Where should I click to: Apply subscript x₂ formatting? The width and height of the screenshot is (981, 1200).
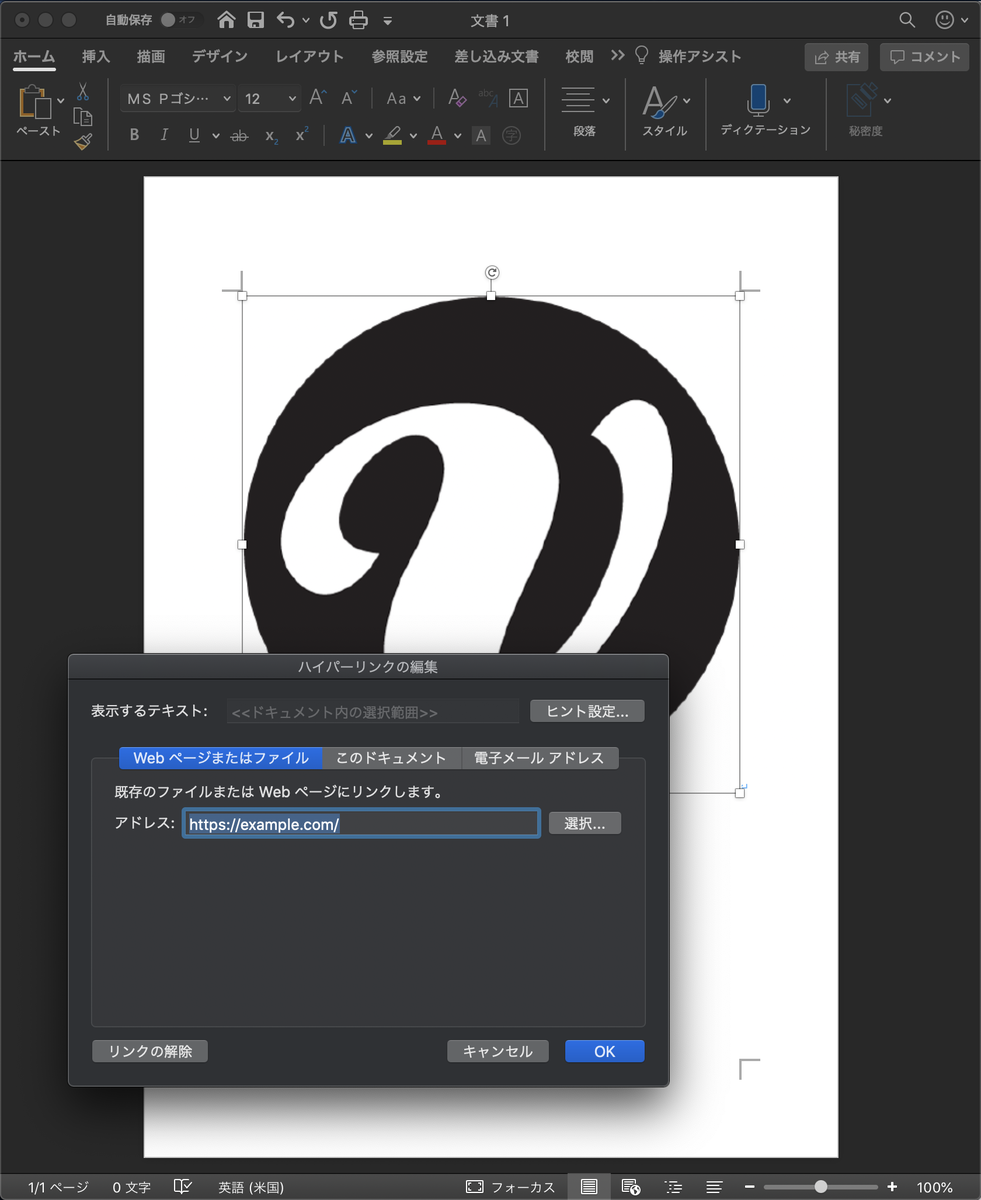[x=271, y=136]
